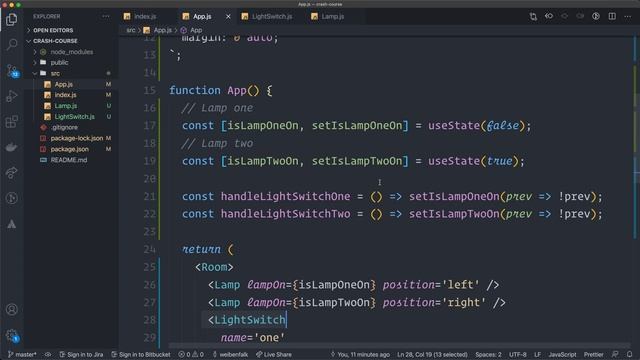Click the GitLens file annotations icon
This screenshot has height=360, width=640.
point(549,16)
